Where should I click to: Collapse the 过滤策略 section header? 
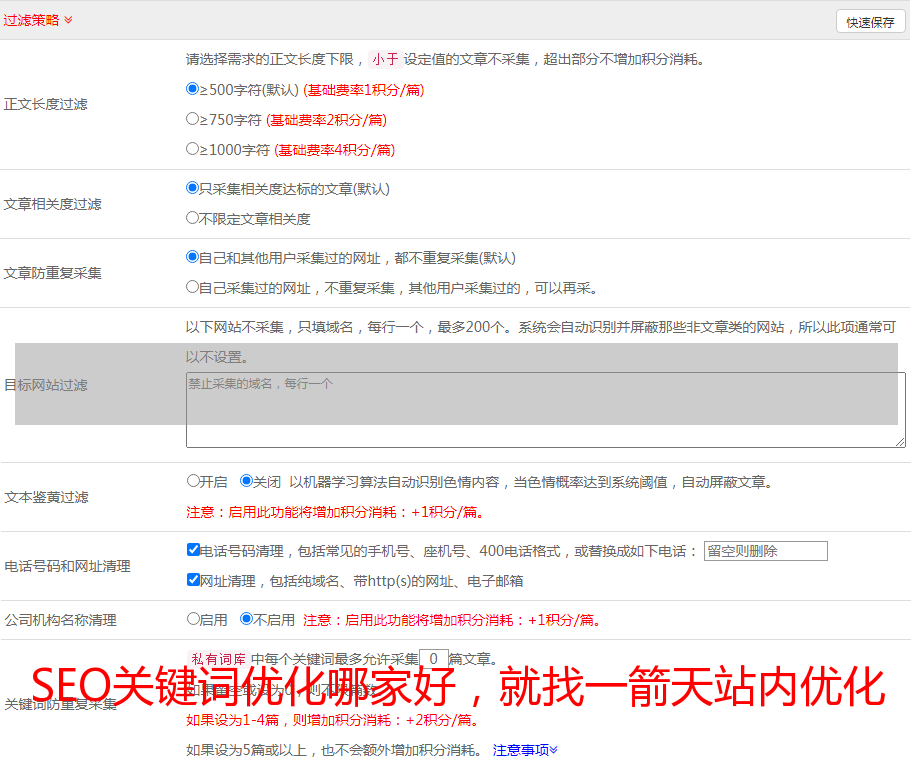tap(38, 20)
